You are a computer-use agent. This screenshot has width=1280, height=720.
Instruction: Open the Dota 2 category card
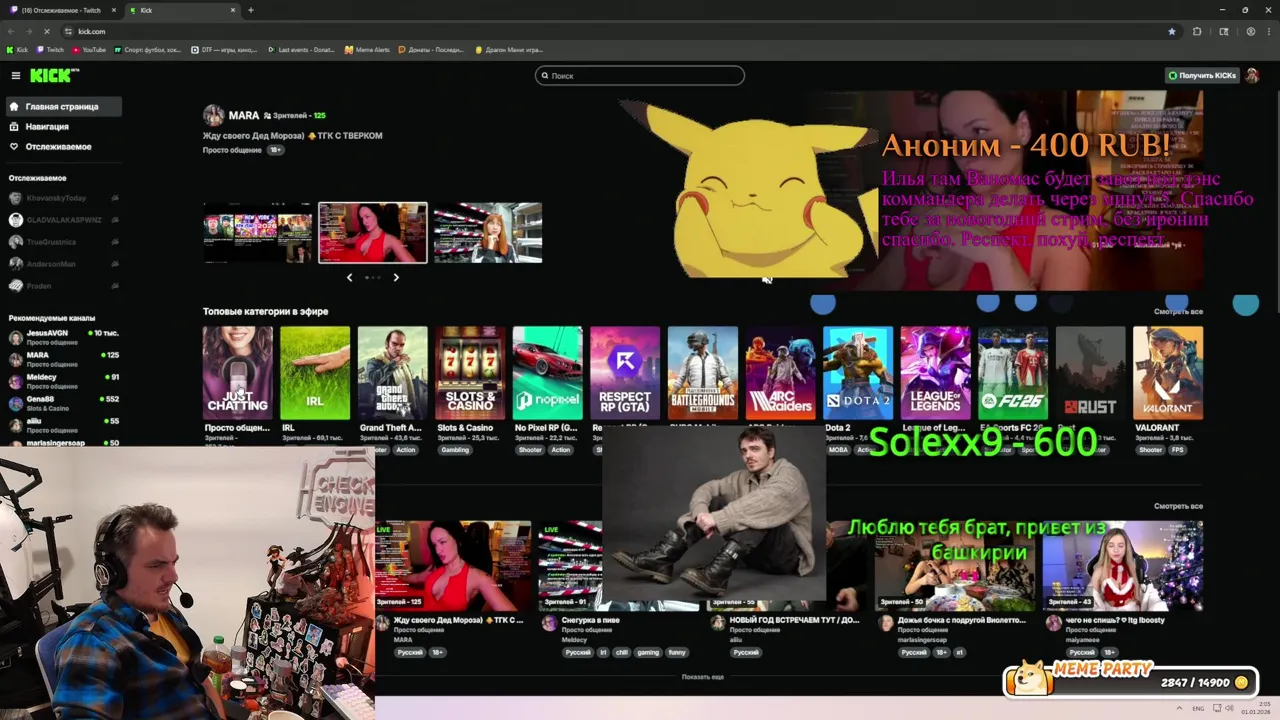tap(858, 373)
